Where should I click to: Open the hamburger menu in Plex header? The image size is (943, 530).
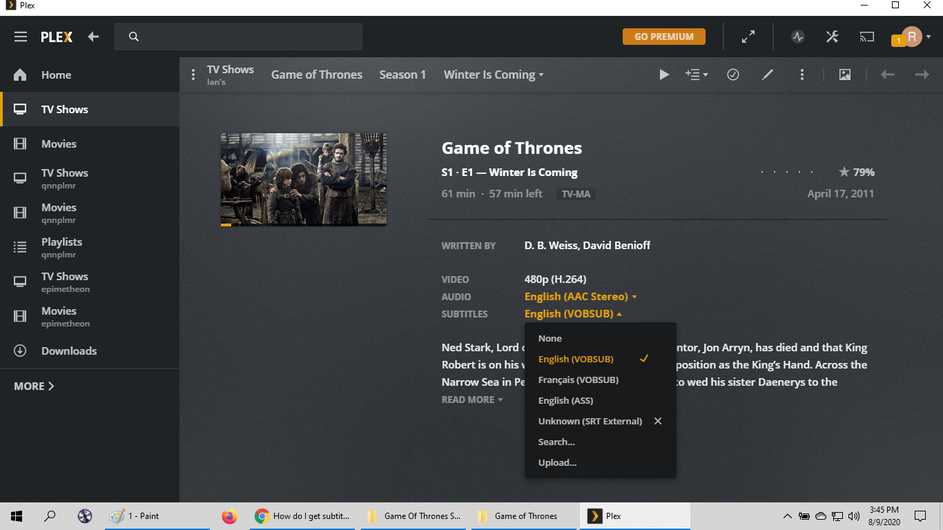point(20,37)
